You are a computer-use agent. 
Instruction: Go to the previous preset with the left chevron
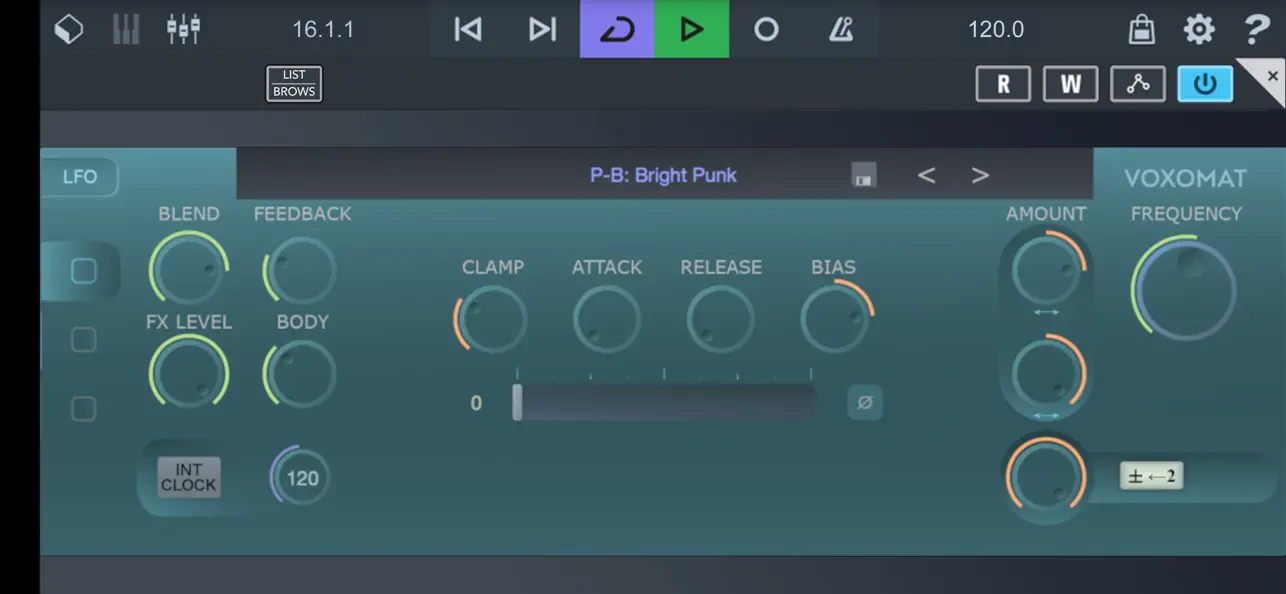(x=926, y=174)
